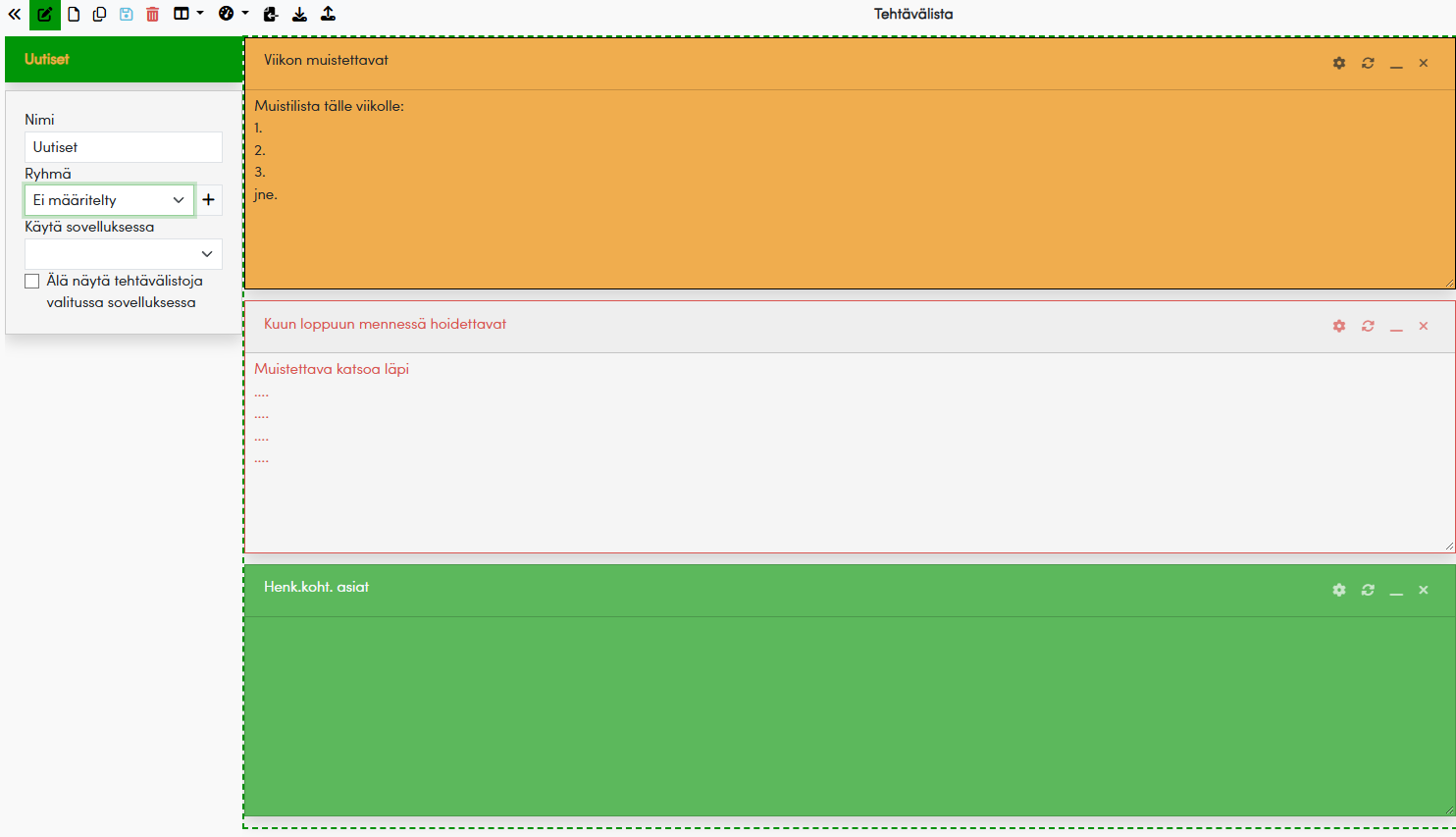This screenshot has width=1456, height=837.
Task: Collapse sidebar with double chevron icon
Action: 15,15
